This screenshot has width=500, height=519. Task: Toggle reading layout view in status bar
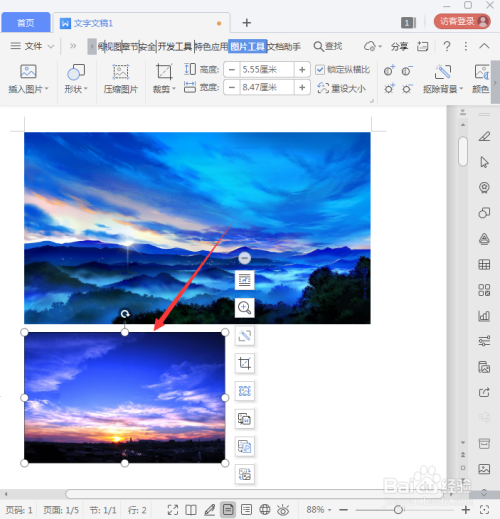click(191, 510)
